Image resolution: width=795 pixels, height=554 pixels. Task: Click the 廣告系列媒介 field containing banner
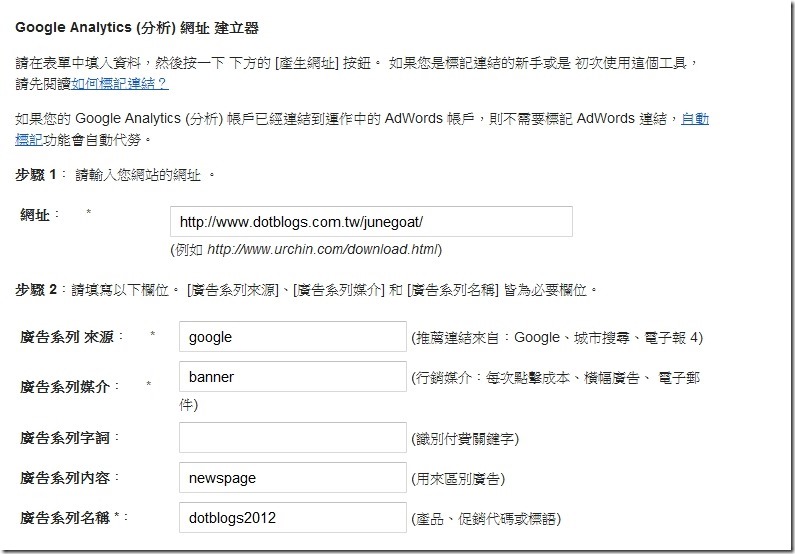click(x=293, y=377)
